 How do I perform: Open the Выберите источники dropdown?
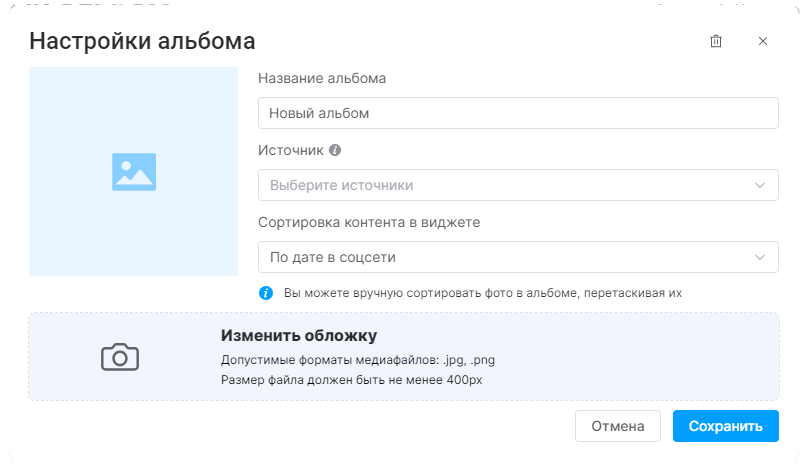518,185
